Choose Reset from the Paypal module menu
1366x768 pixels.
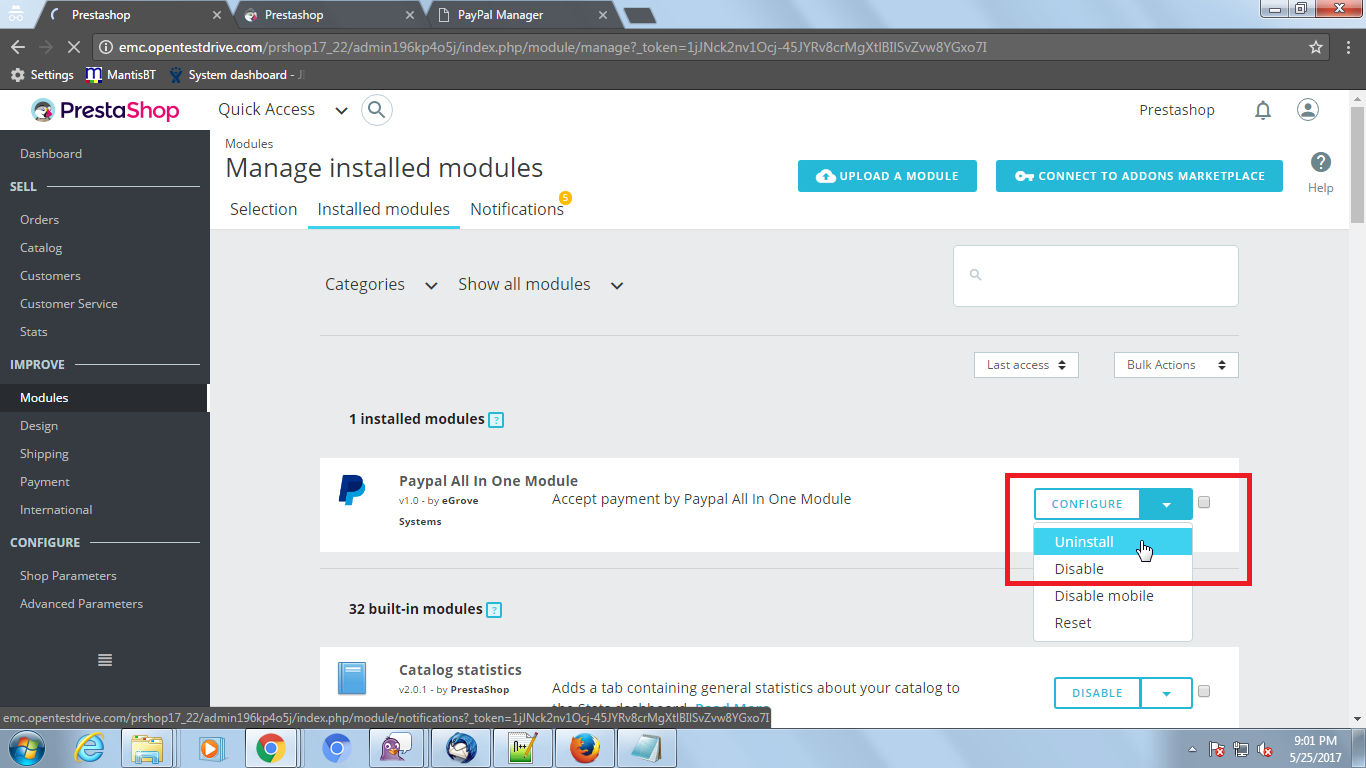point(1113,623)
